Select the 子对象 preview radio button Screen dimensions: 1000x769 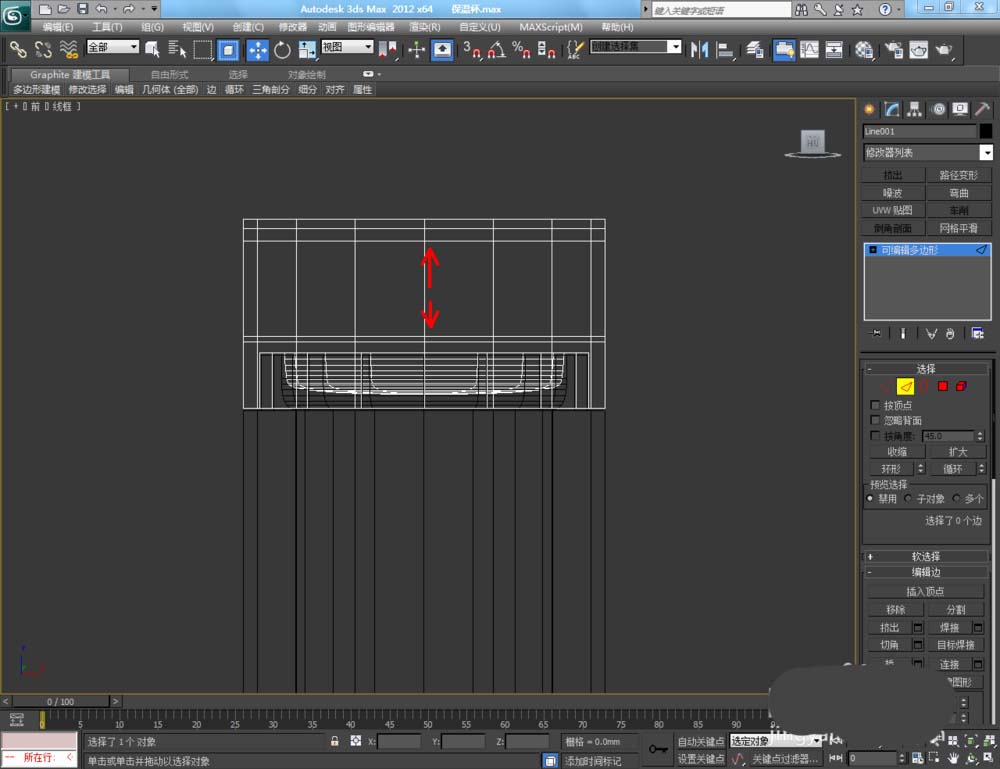pos(908,498)
